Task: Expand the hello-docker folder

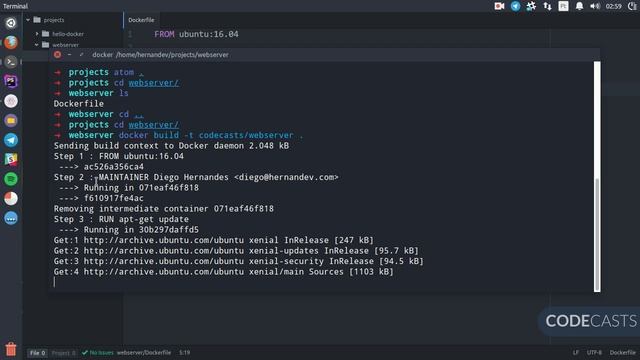Action: (36, 34)
